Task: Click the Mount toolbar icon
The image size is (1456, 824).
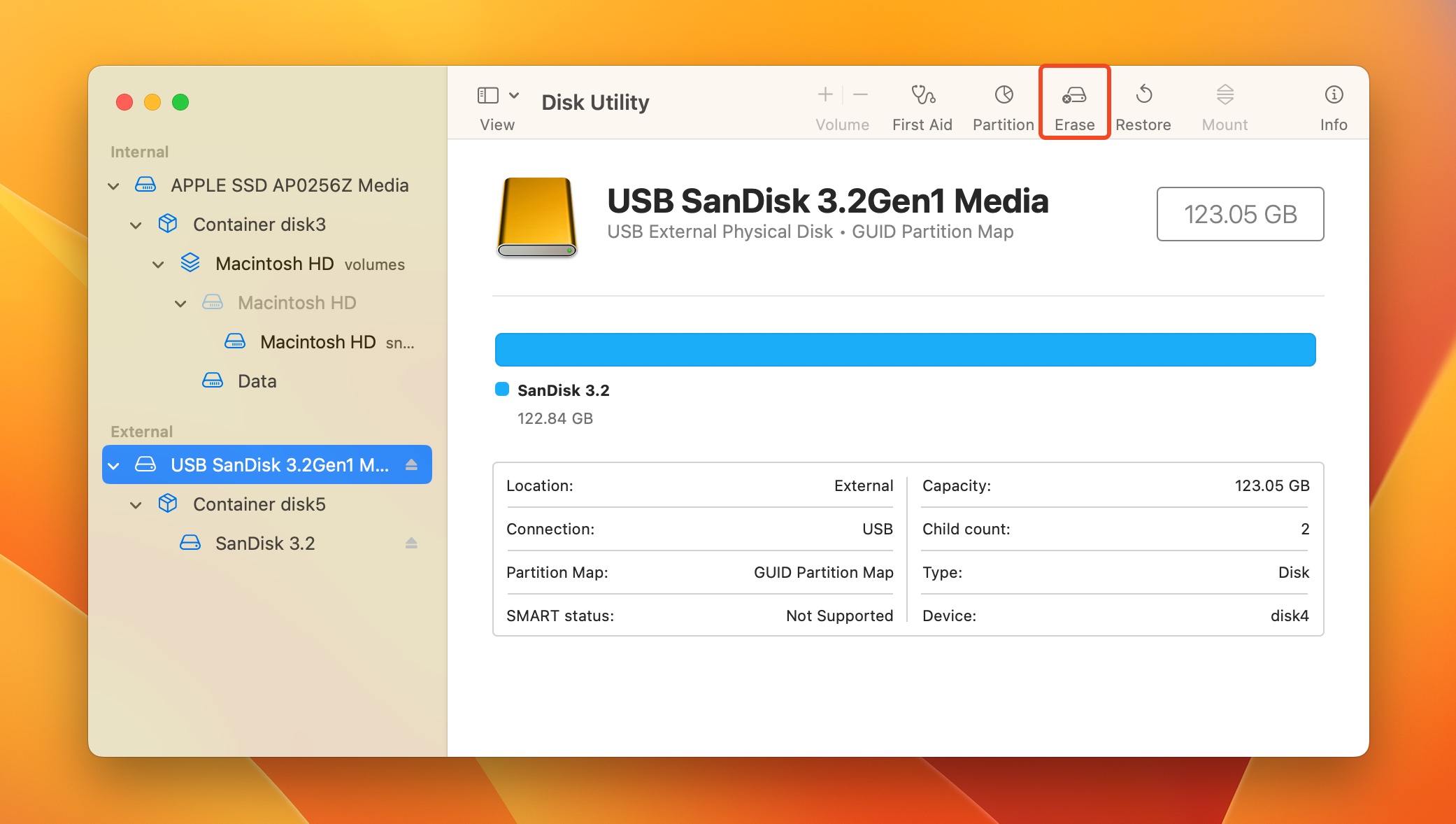Action: (1225, 94)
